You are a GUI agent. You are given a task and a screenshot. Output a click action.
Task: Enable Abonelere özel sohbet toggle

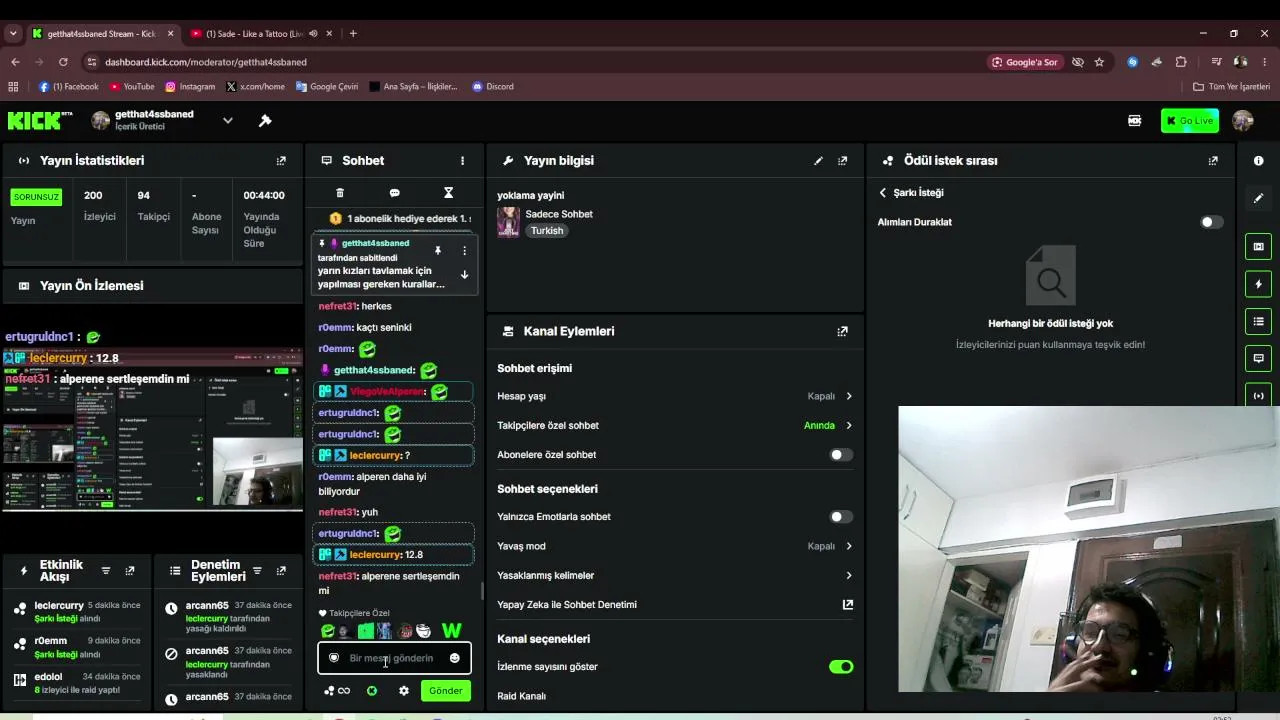841,455
